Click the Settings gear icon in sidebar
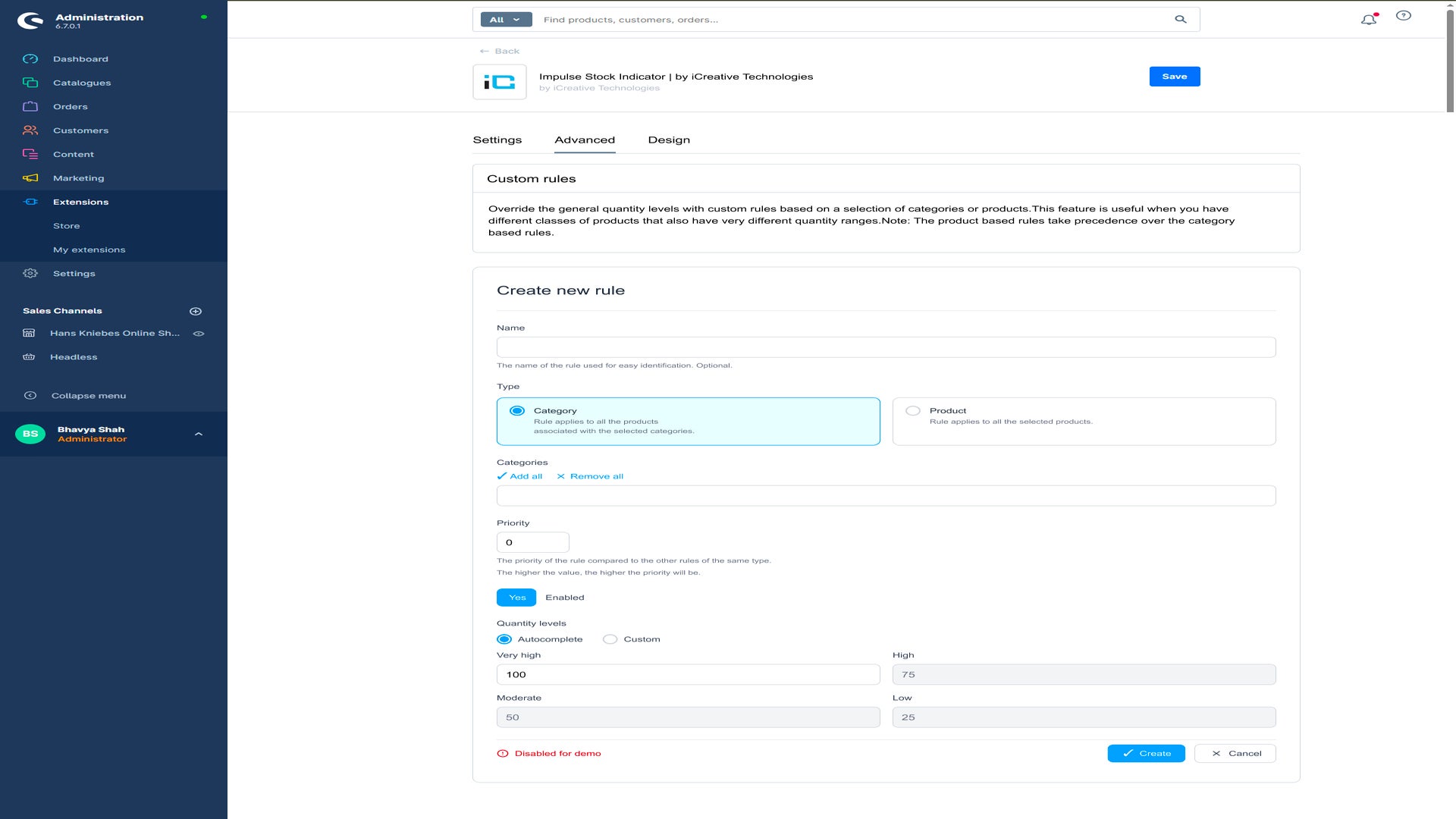This screenshot has width=1456, height=819. coord(30,274)
